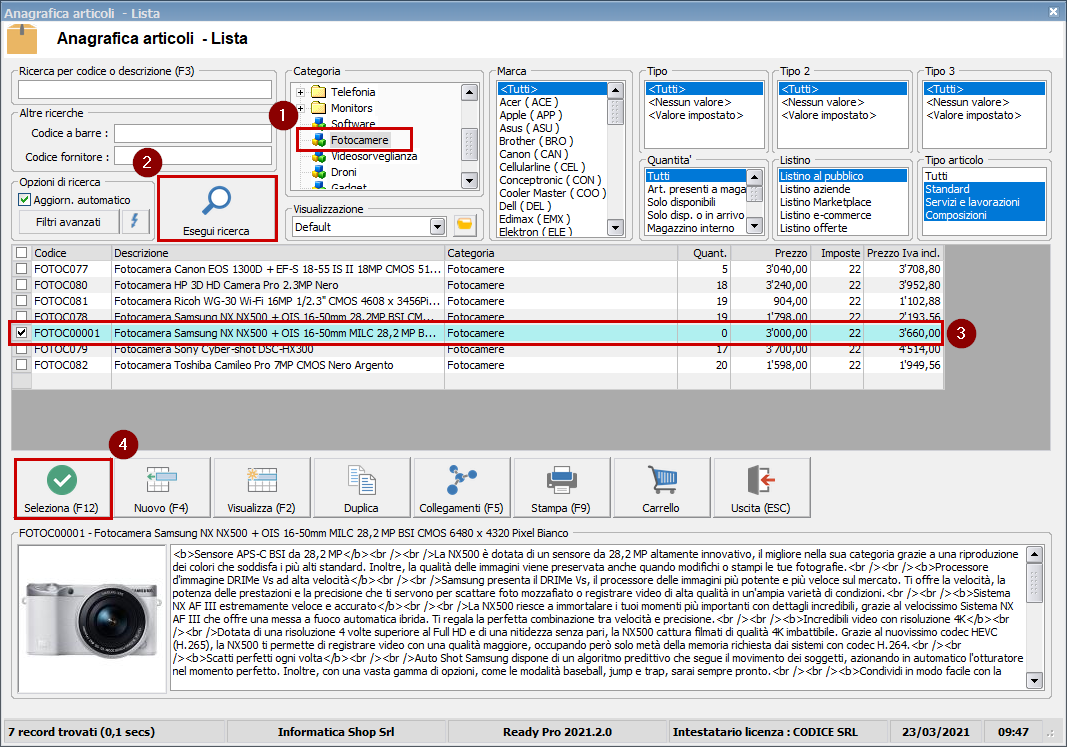Screen dimensions: 1067x747
Task: Check the row checkbox for FOTOC077
Action: pyautogui.click(x=22, y=269)
